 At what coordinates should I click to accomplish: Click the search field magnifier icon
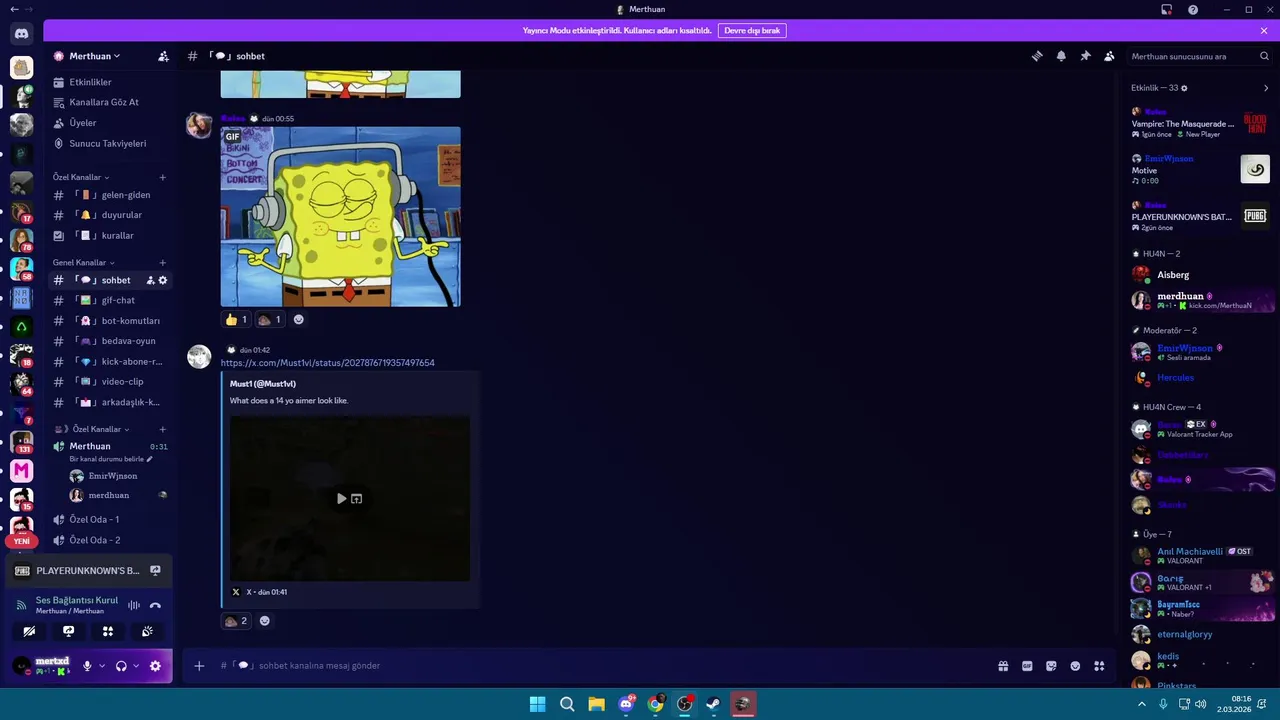click(x=1265, y=56)
